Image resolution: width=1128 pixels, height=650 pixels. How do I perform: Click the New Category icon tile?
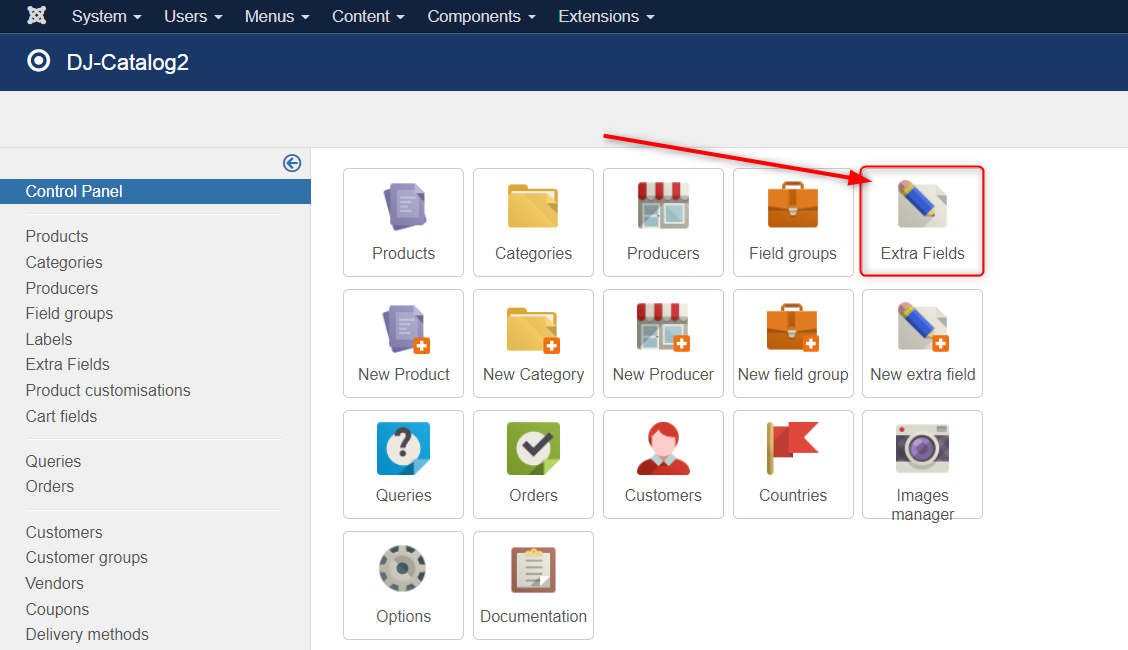point(533,344)
